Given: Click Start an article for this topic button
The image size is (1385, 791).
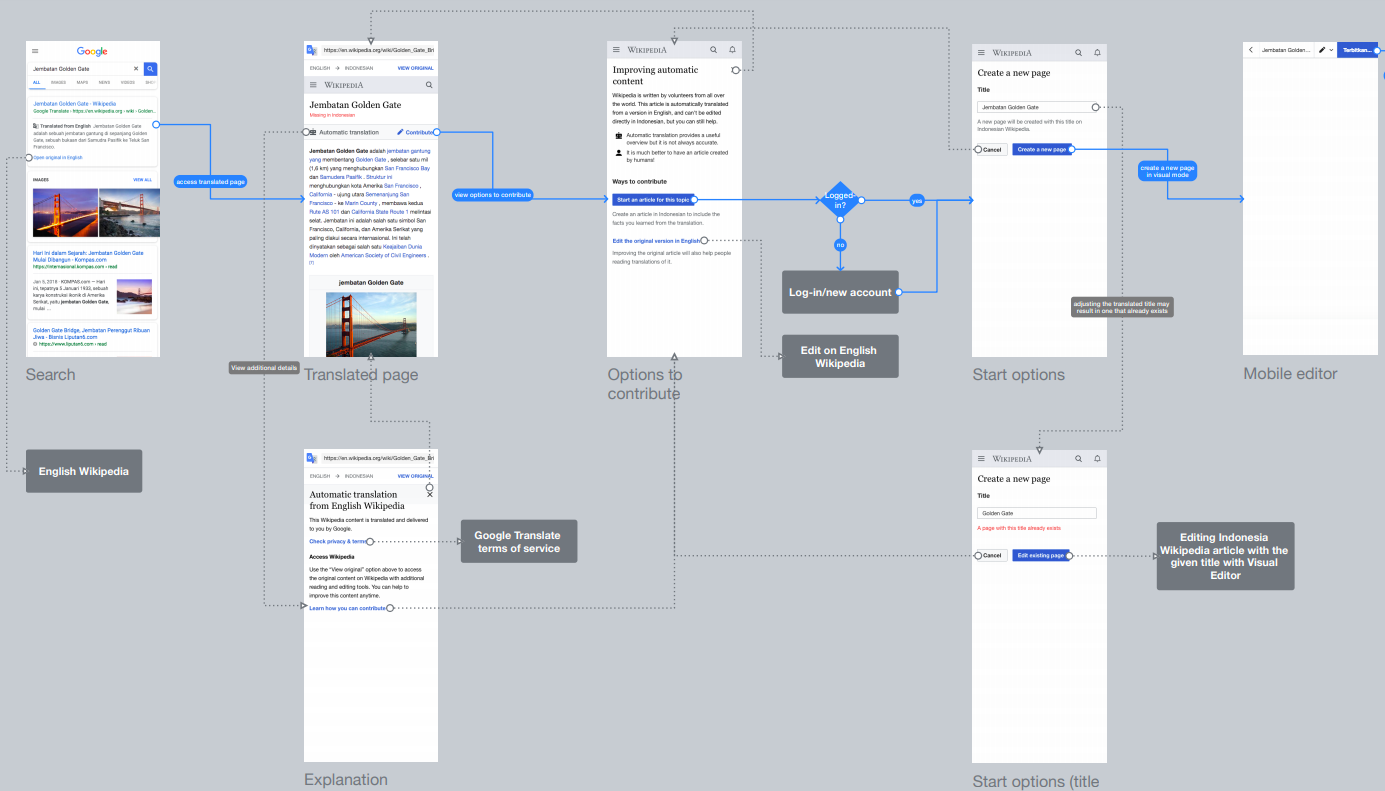Looking at the screenshot, I should [x=653, y=200].
